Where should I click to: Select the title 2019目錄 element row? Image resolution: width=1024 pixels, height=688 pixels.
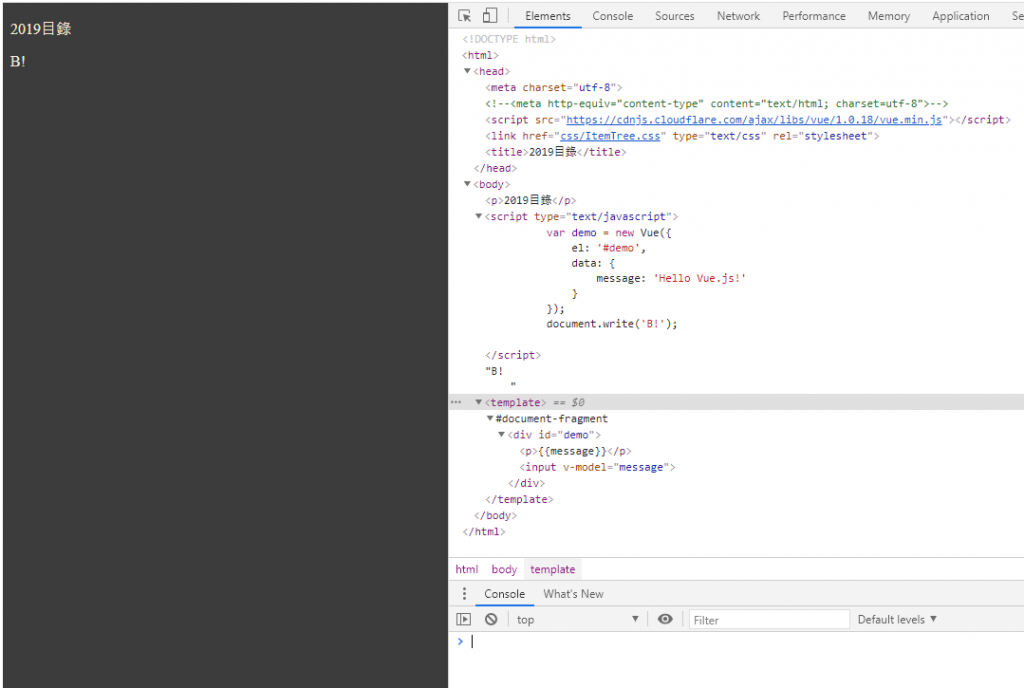[556, 152]
